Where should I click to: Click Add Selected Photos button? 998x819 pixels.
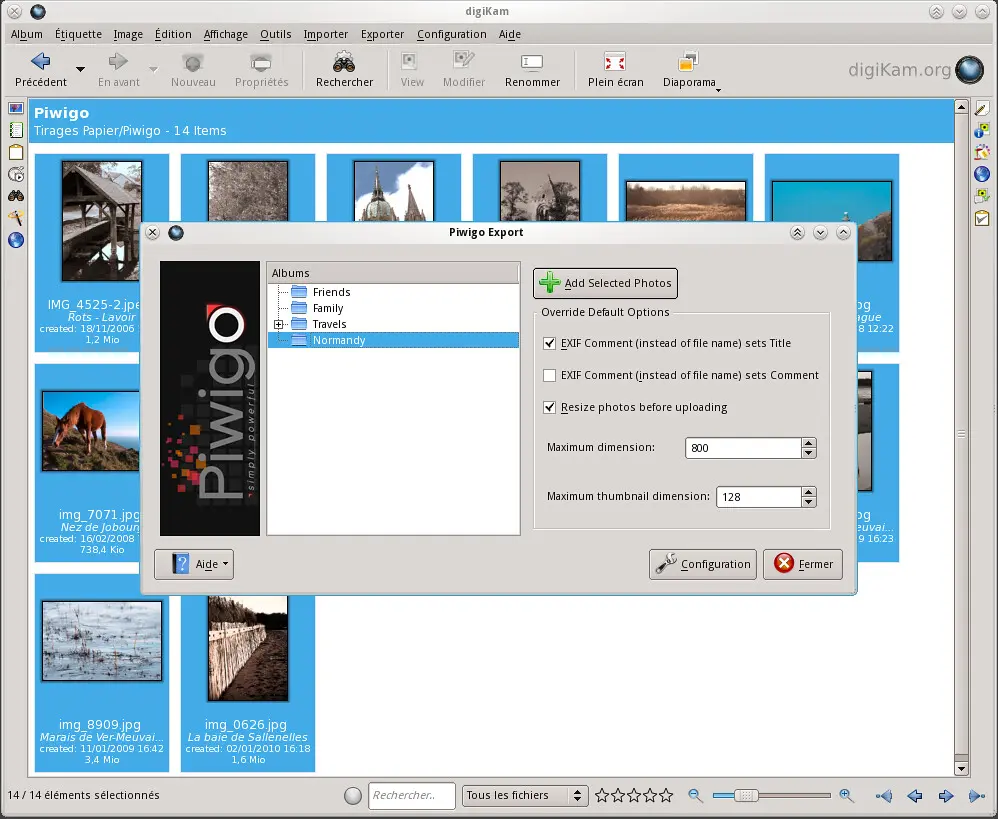coord(605,283)
